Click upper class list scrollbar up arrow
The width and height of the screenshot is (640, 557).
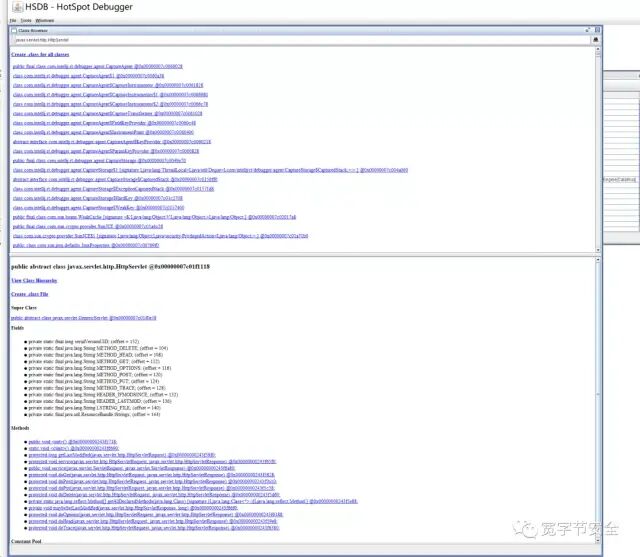pos(598,49)
